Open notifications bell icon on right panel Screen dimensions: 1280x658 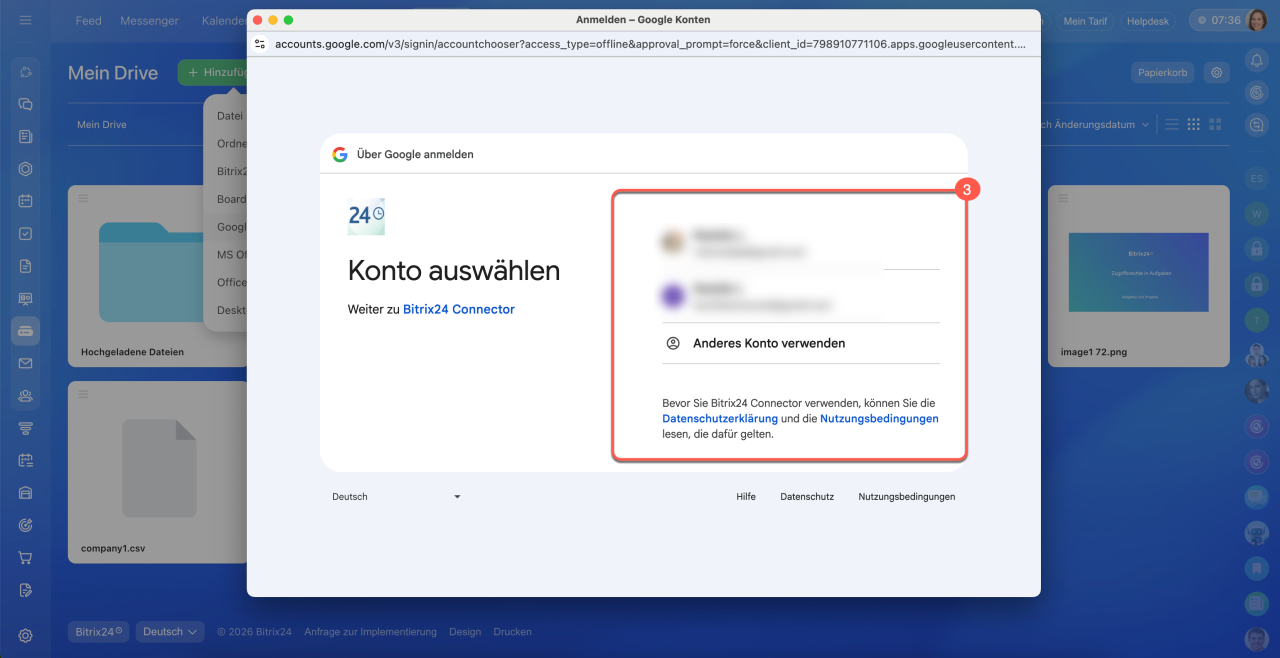click(1256, 60)
